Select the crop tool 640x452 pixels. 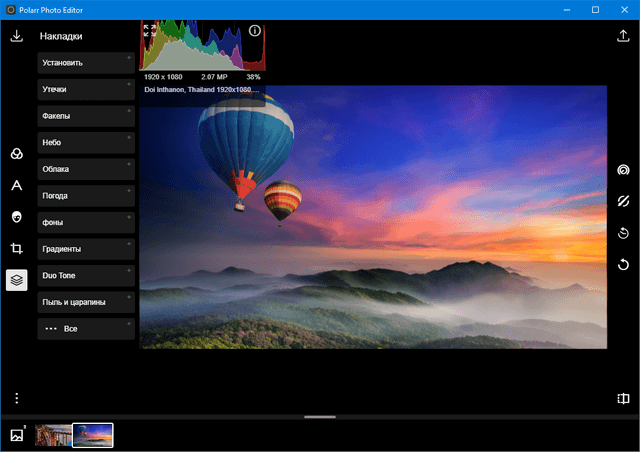click(x=16, y=248)
